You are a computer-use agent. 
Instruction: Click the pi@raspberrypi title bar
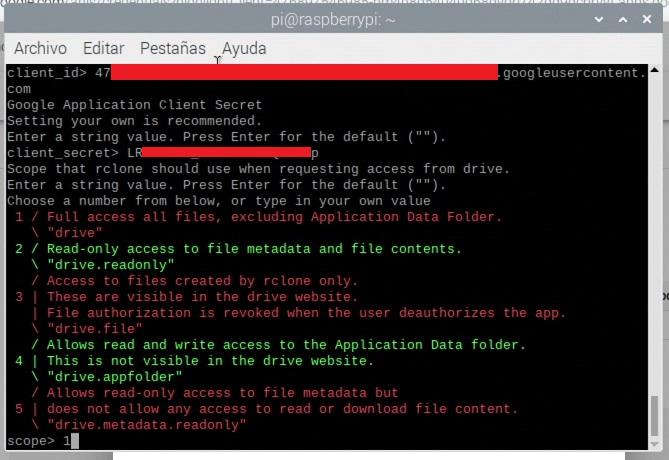[x=333, y=20]
